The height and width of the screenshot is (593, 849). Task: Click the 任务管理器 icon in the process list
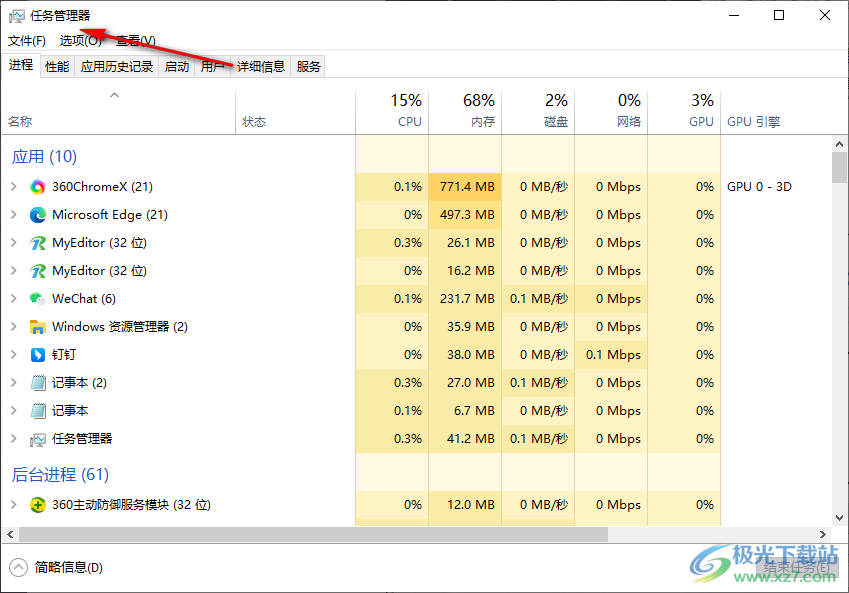pyautogui.click(x=38, y=439)
